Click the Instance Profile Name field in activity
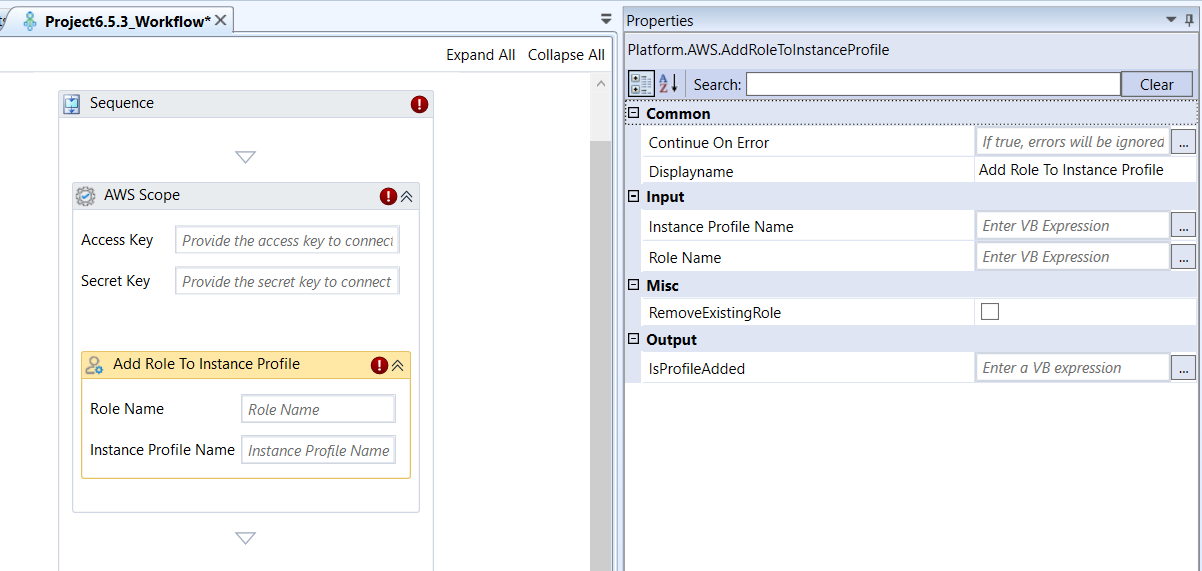 pos(318,450)
